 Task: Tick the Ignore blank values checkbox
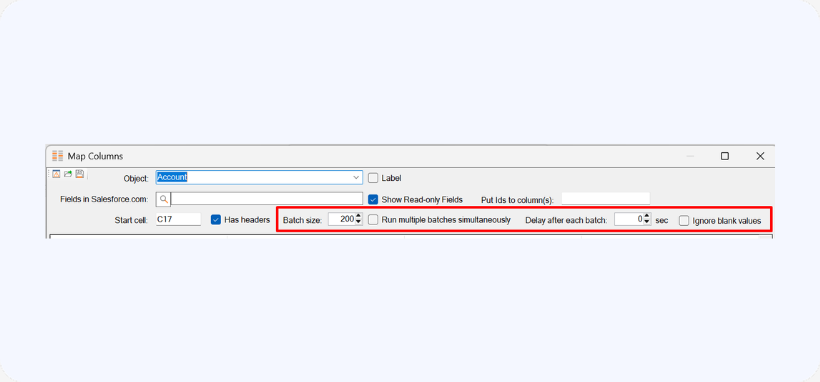(x=684, y=221)
